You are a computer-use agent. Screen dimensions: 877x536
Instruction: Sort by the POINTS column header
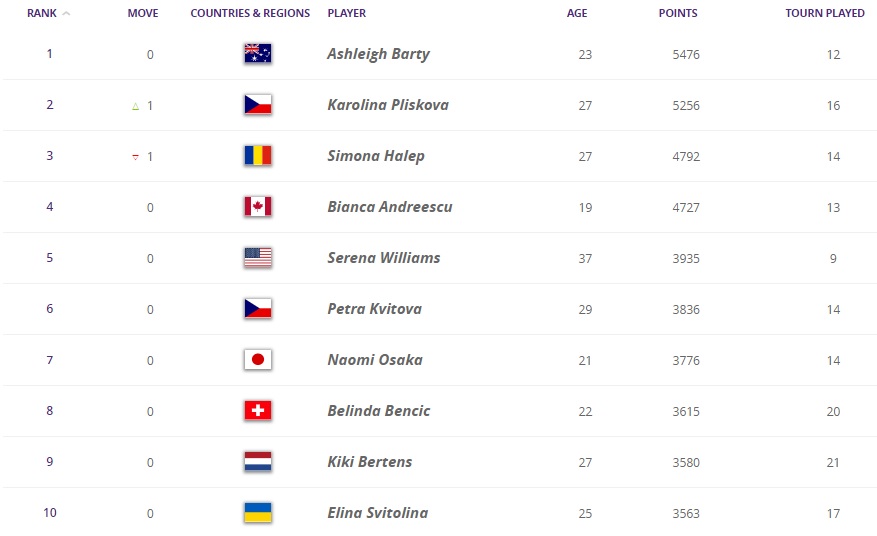point(678,13)
